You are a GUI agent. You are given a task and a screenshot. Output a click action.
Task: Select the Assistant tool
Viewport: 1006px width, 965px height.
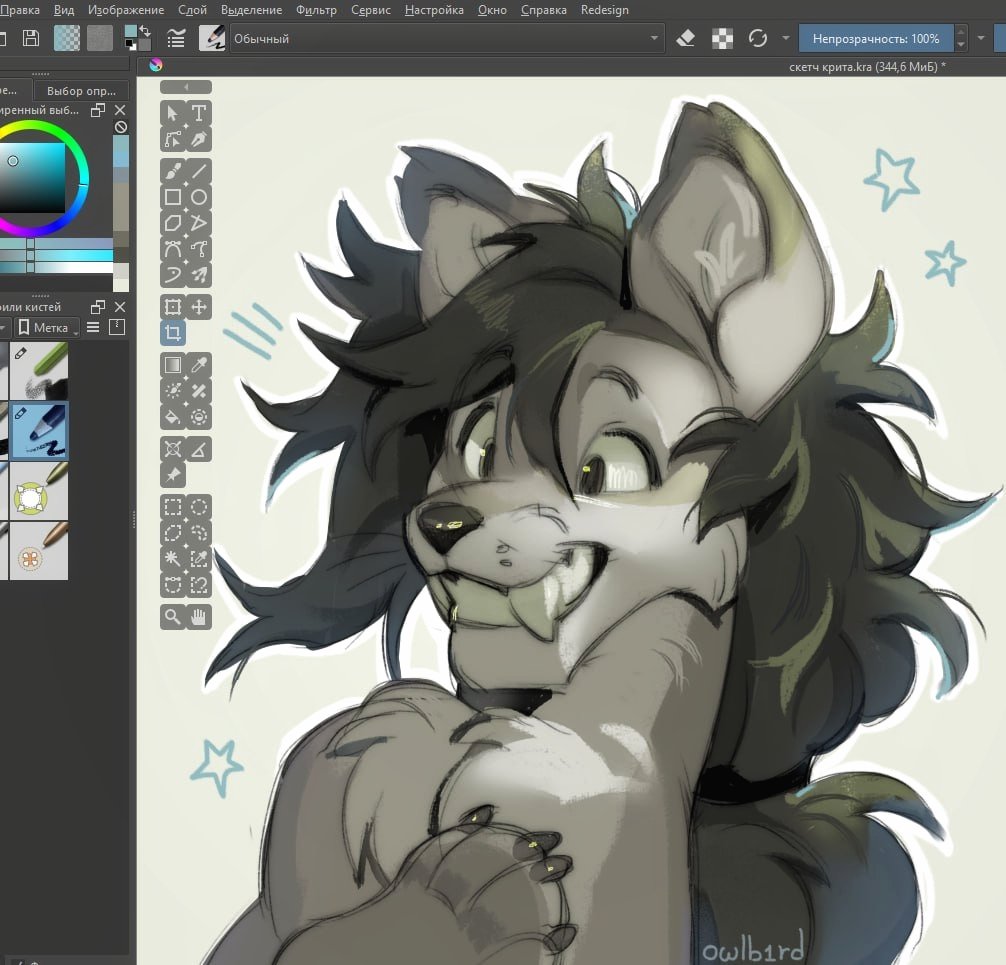[173, 449]
